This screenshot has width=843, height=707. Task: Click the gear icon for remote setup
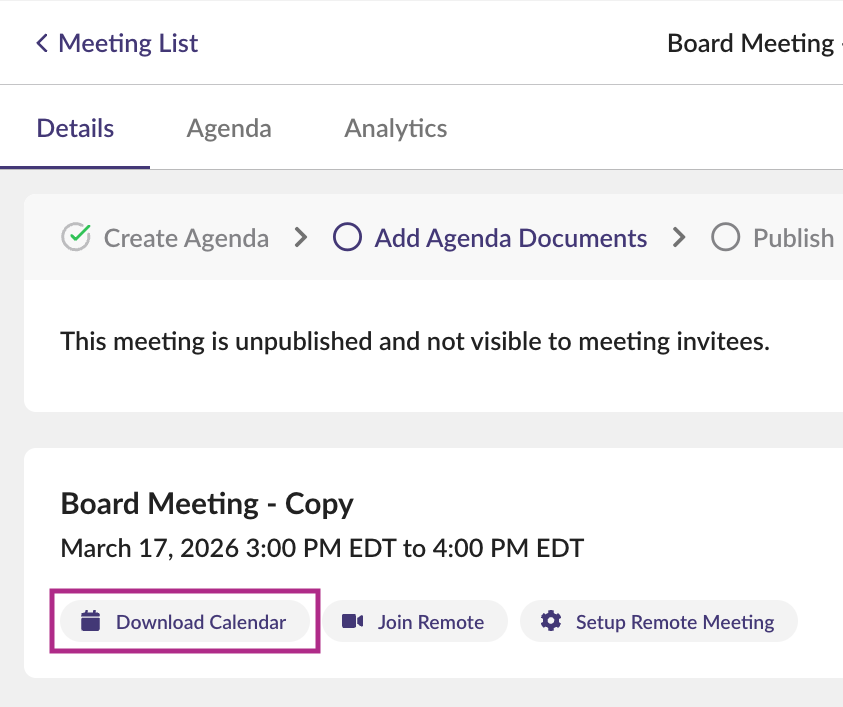pos(551,621)
